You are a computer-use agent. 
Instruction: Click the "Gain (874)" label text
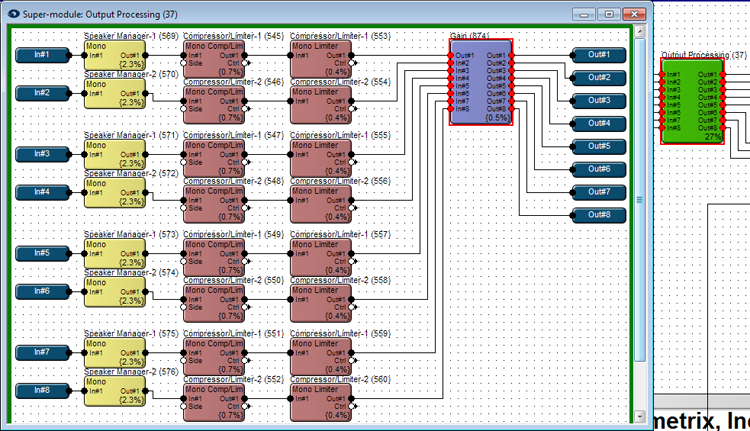[470, 36]
